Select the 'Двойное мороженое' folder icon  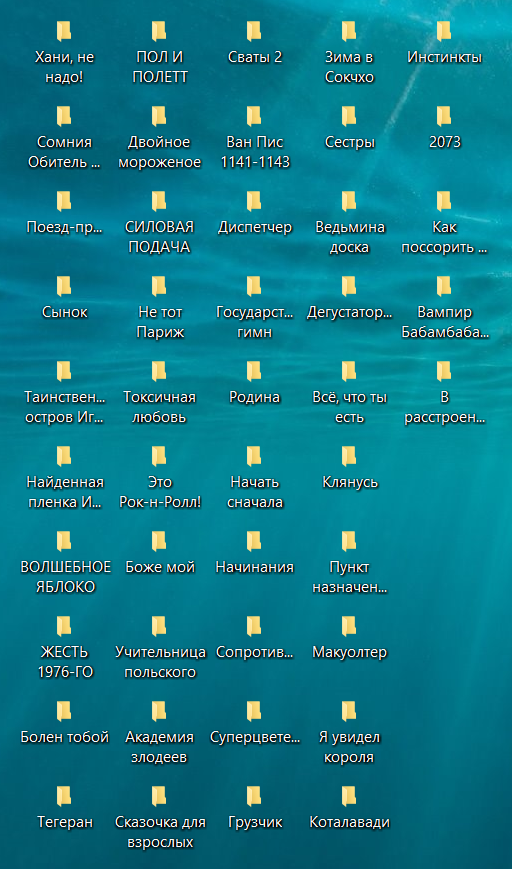[159, 116]
